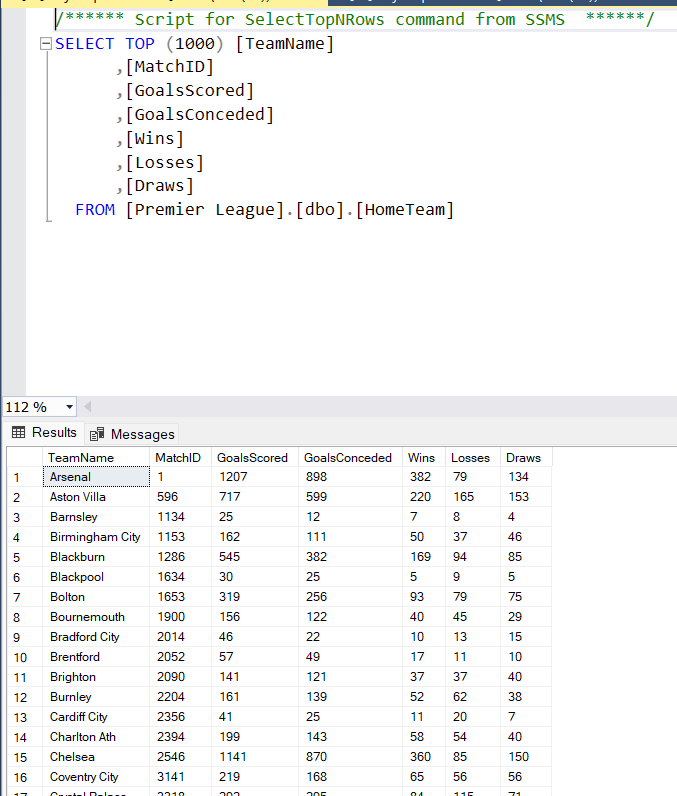Image resolution: width=677 pixels, height=796 pixels.
Task: Click the Bradford City cell
Action: [96, 637]
